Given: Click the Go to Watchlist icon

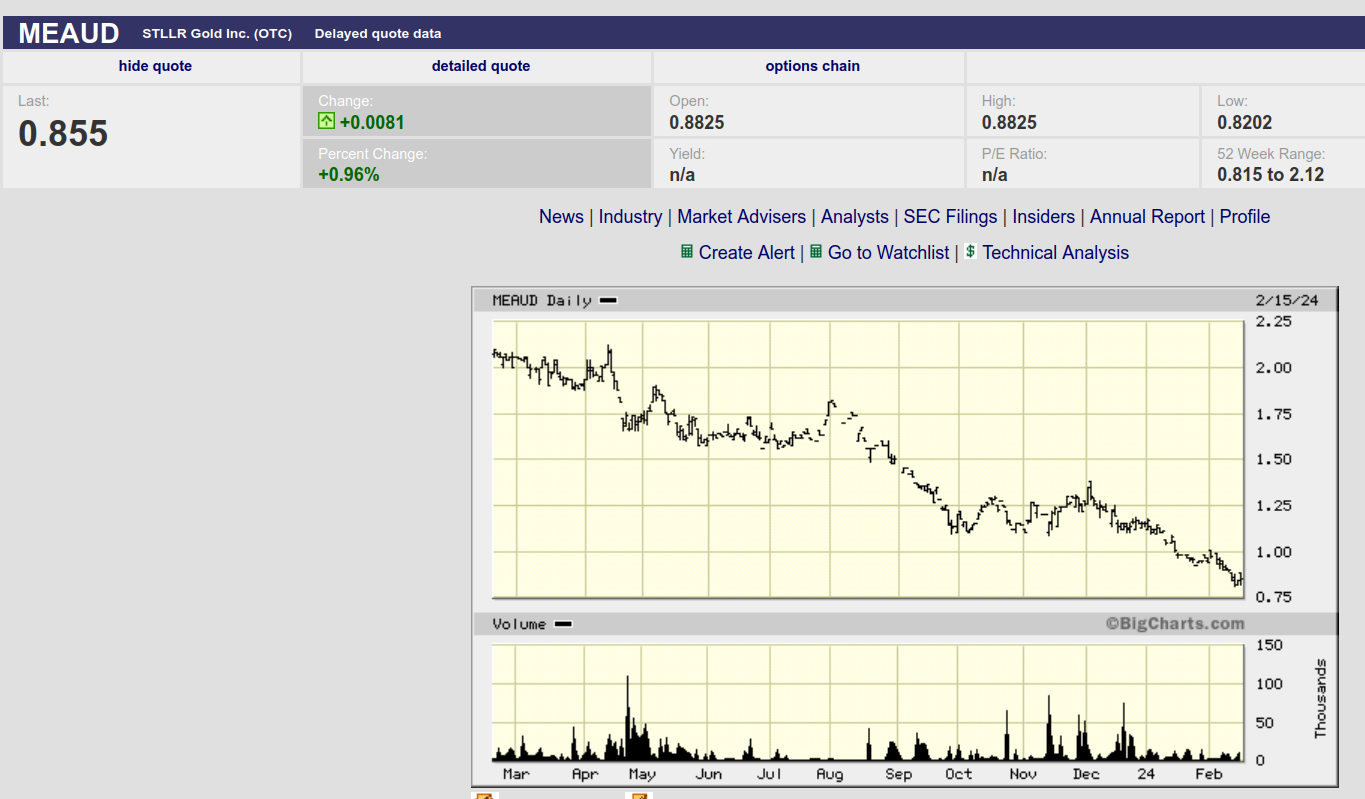Looking at the screenshot, I should click(816, 252).
